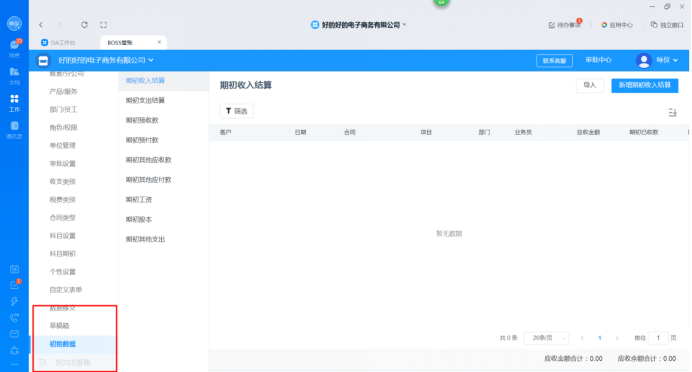Viewport: 692px width, 372px height.
Task: Click the 联系客服 button
Action: click(554, 60)
